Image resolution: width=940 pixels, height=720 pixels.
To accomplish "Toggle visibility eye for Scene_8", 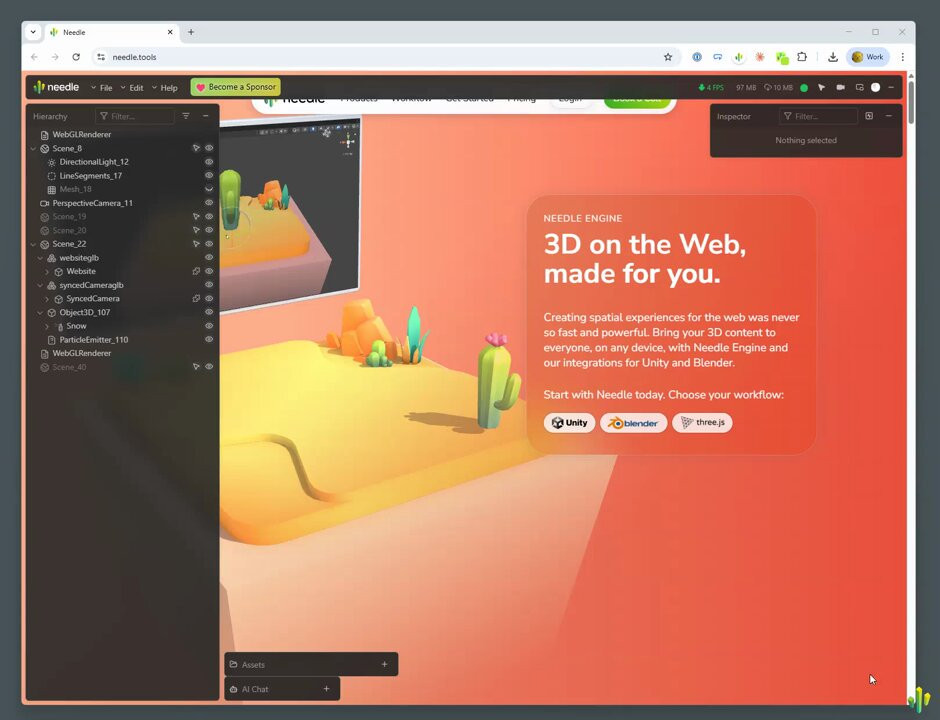I will click(209, 148).
